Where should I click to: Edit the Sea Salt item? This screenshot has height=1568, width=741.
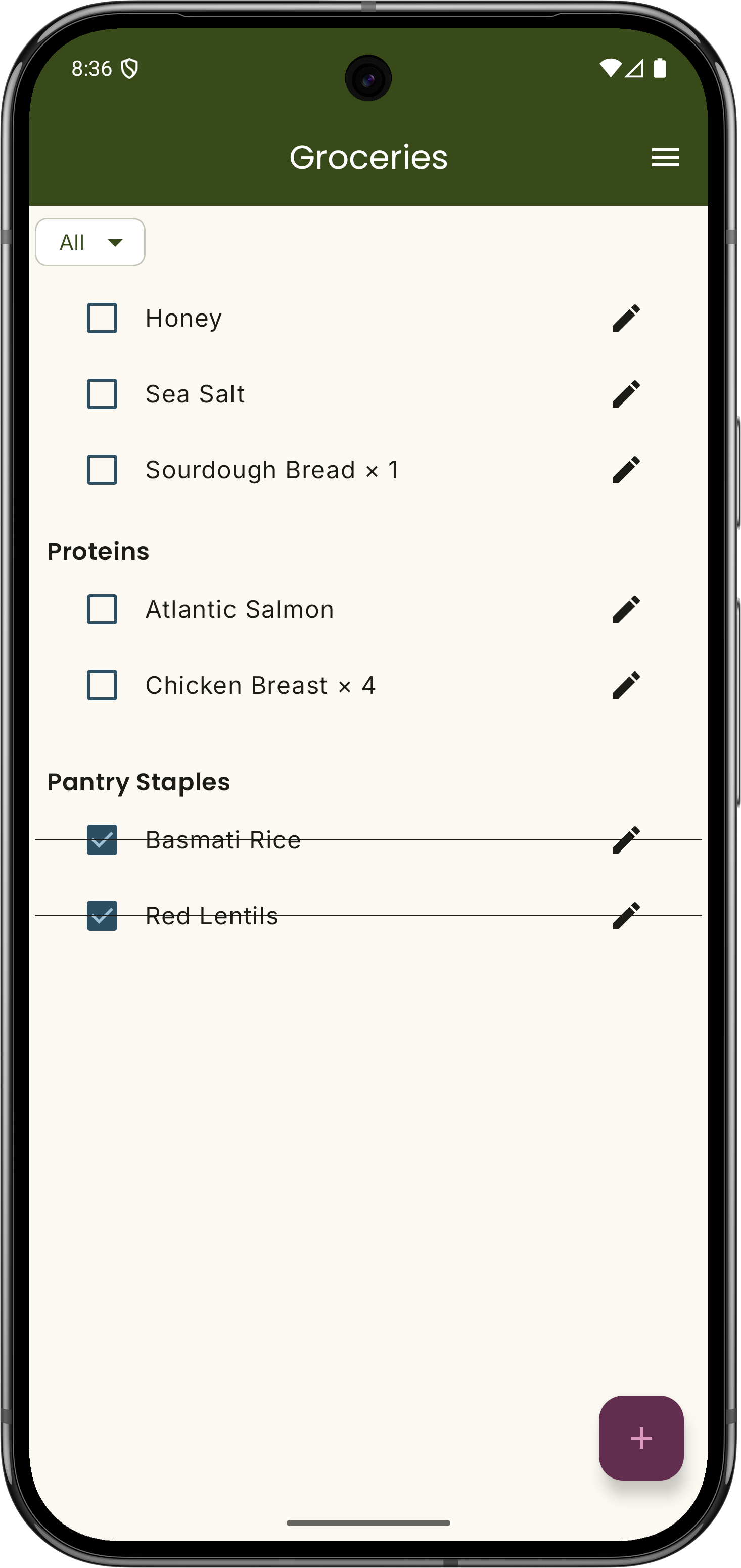tap(626, 394)
